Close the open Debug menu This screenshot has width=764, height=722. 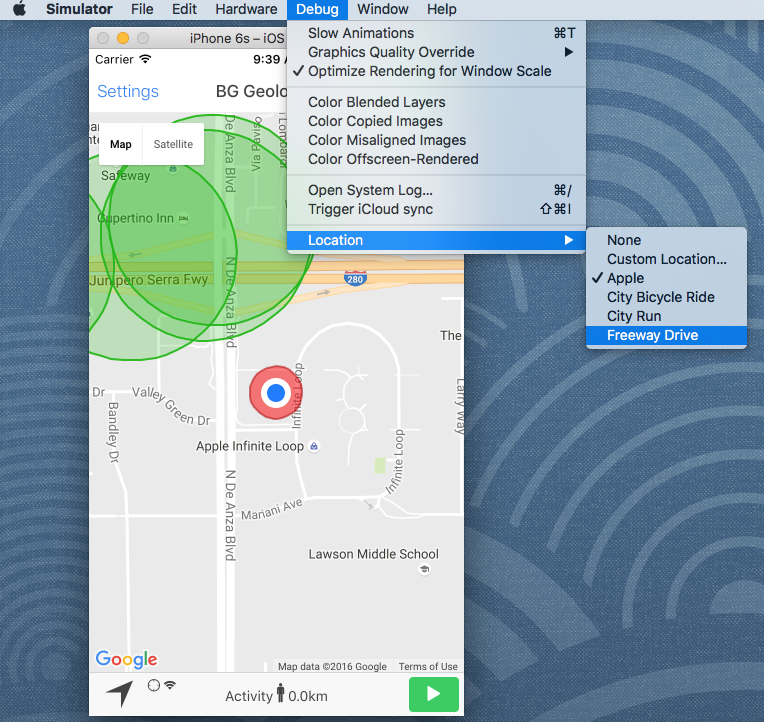(x=317, y=9)
